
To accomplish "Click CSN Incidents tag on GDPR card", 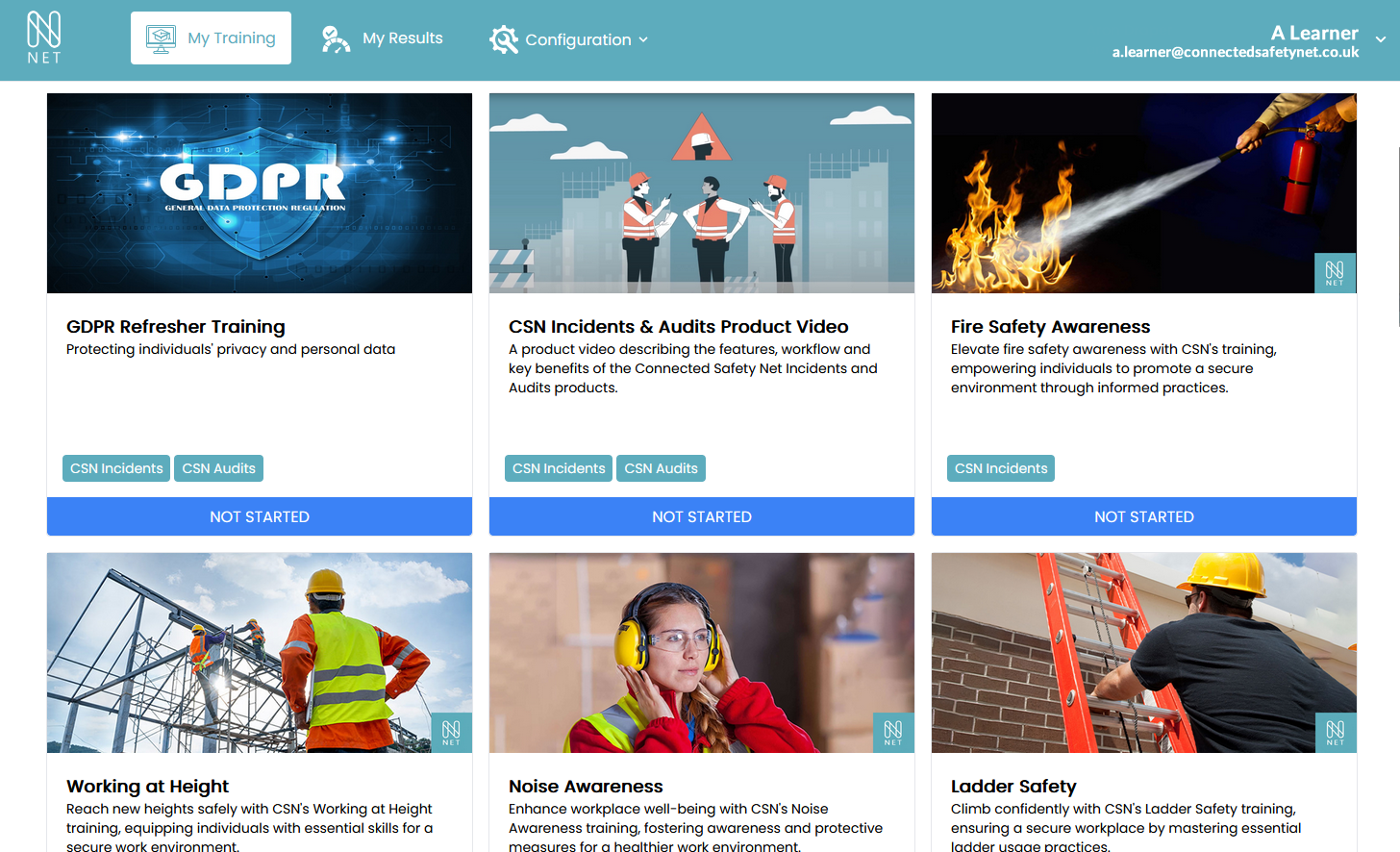I will point(116,468).
